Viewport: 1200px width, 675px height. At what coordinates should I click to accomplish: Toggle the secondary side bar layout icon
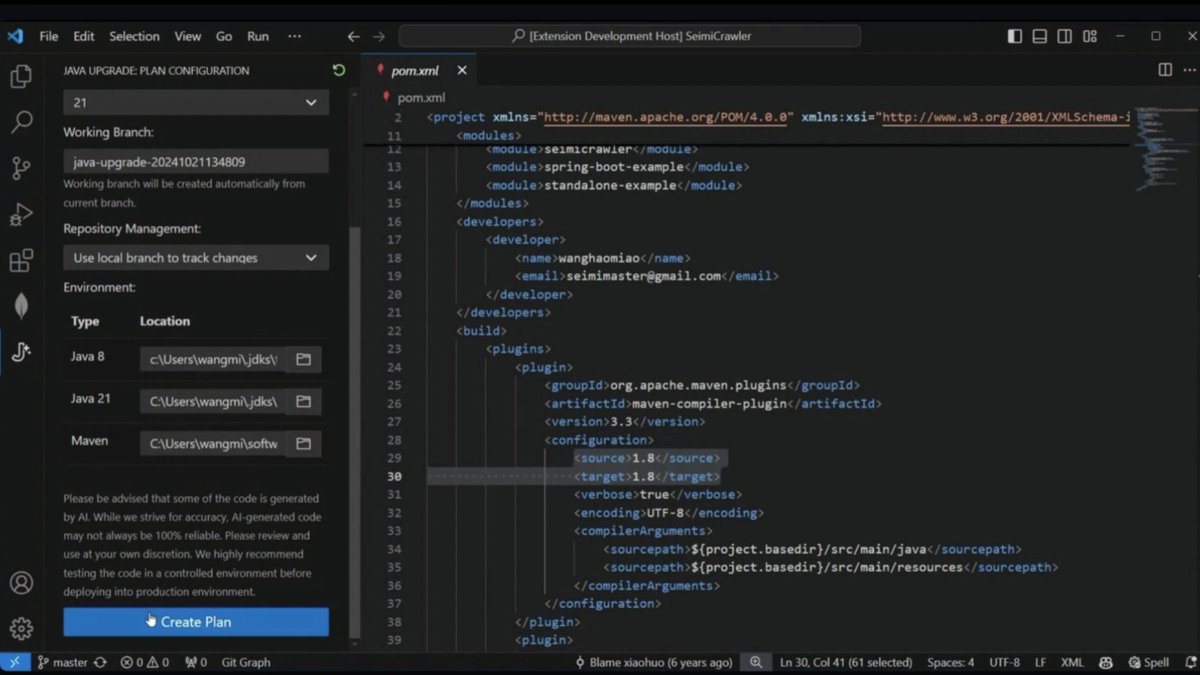click(1065, 36)
